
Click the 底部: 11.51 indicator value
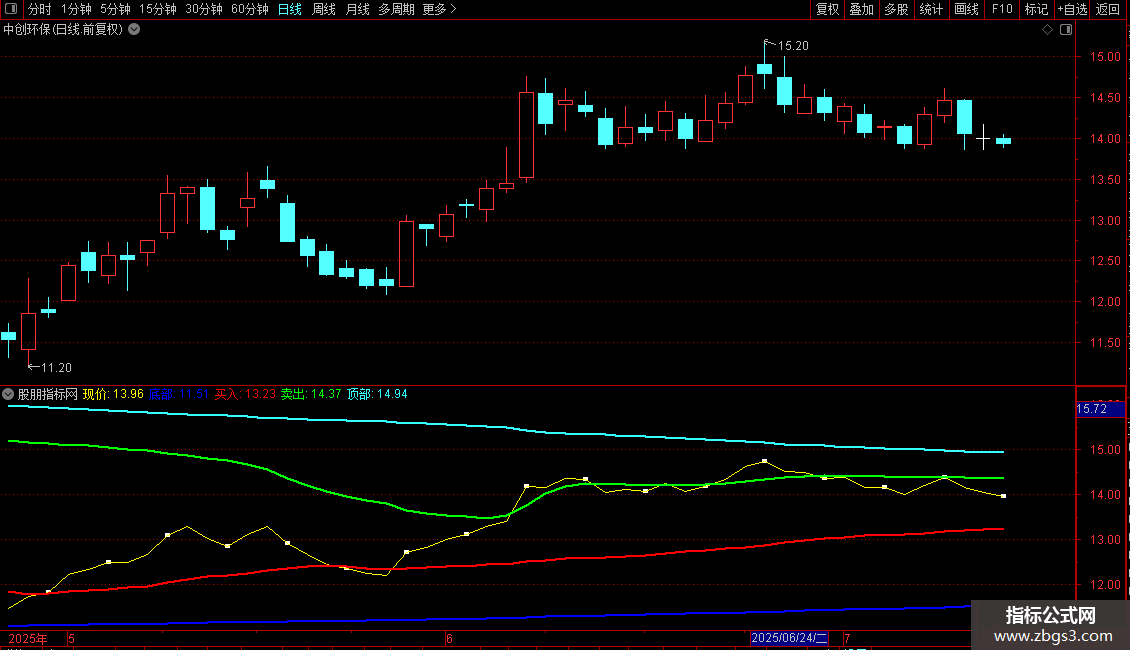pos(179,394)
